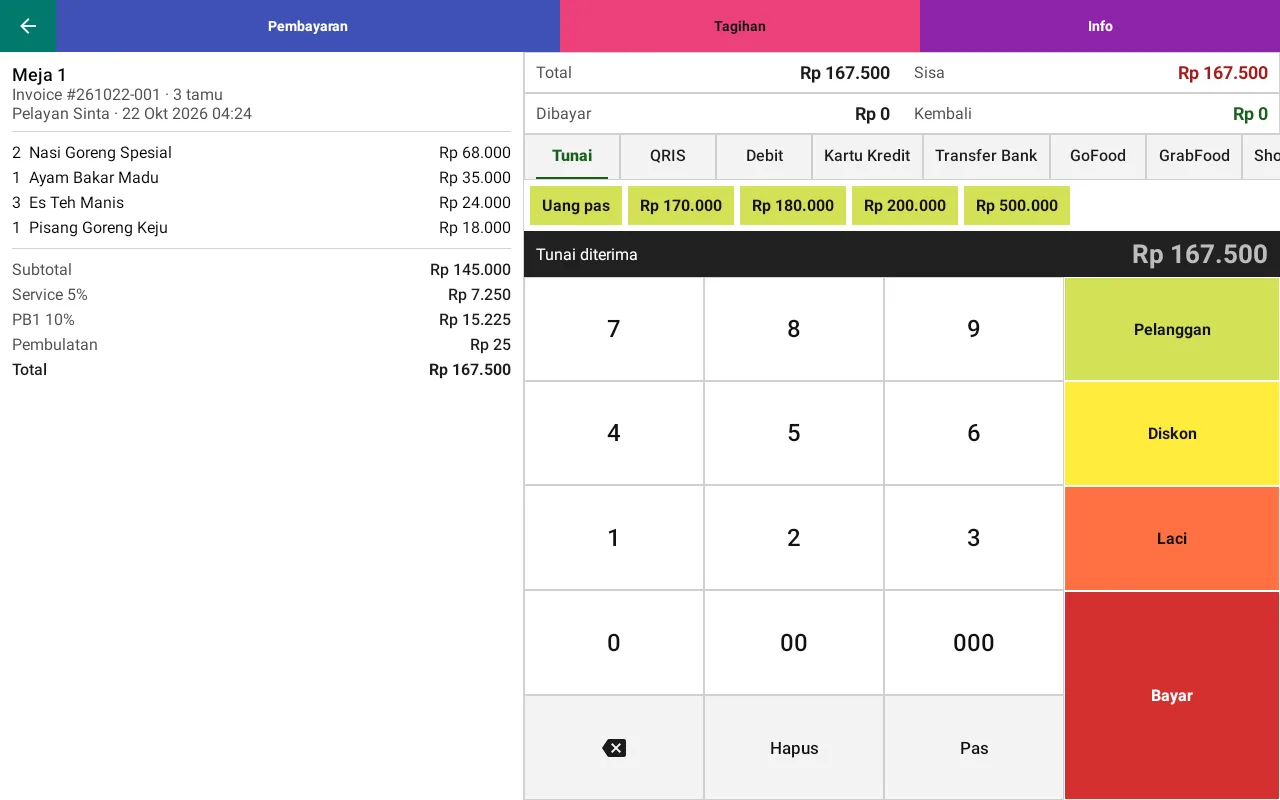Confirm payment with the Bayar button

(x=1172, y=695)
